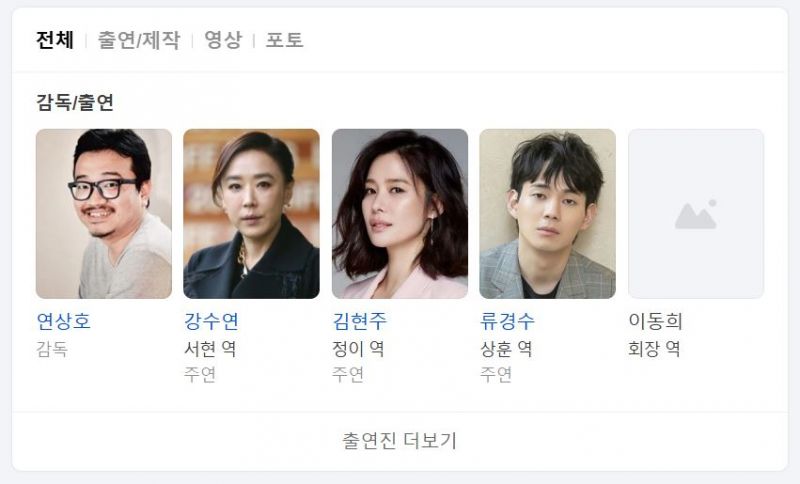Screen dimensions: 800x484
Task: Open the 포토 tab
Action: click(x=285, y=40)
